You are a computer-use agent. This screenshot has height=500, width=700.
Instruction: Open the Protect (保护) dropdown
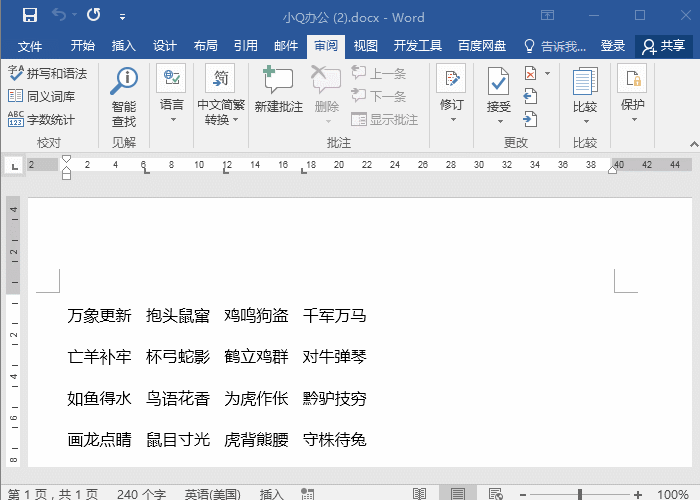coord(632,95)
